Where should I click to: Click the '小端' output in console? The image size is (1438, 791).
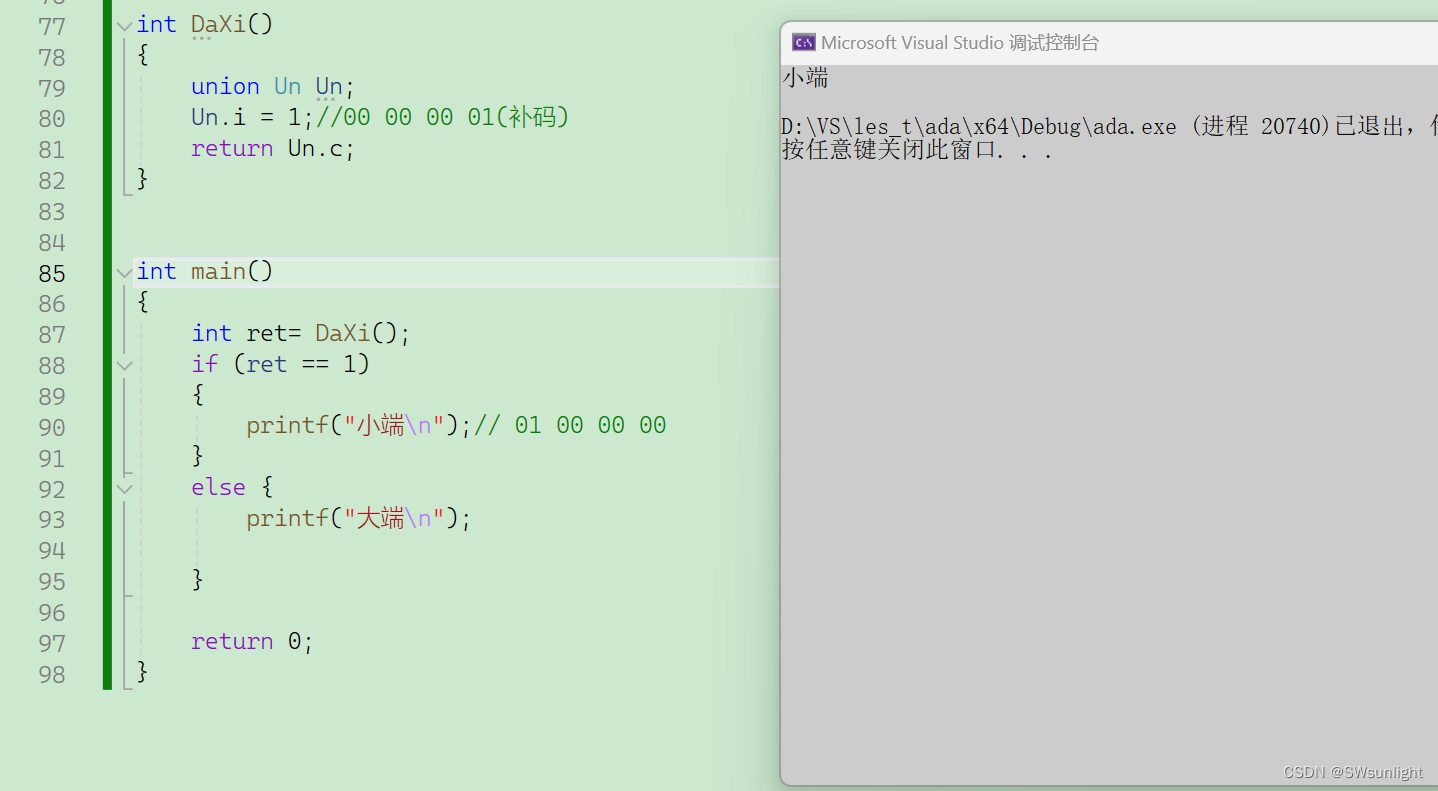click(x=805, y=78)
